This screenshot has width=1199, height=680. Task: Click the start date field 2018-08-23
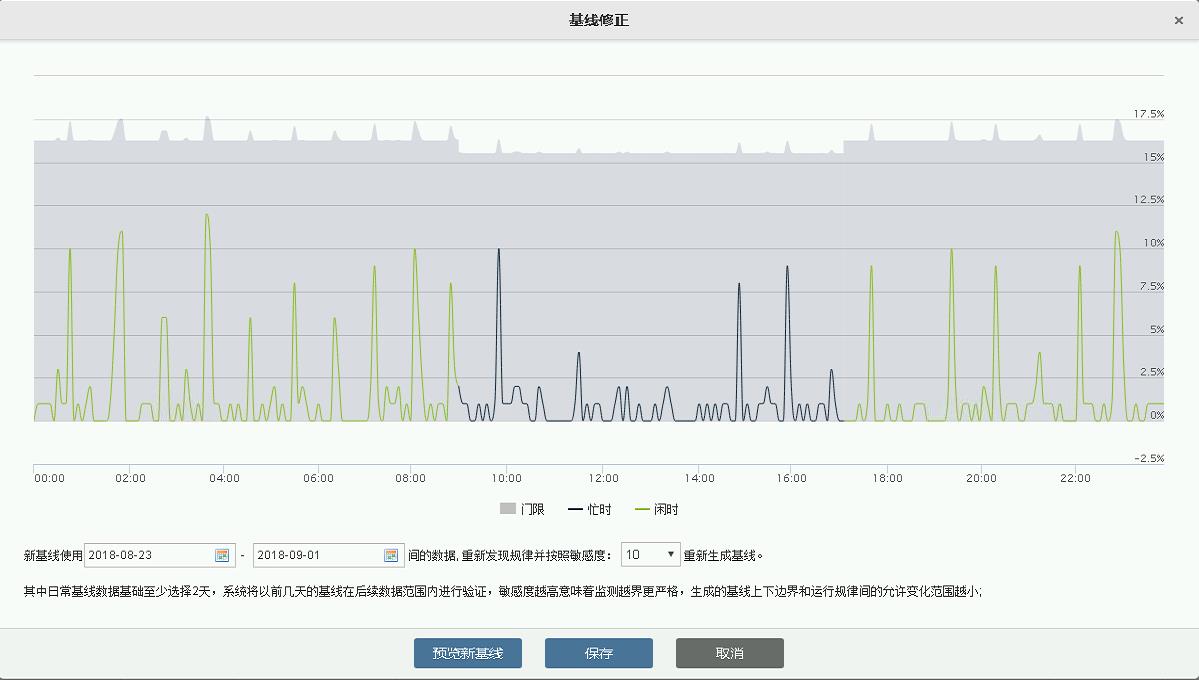coord(150,555)
